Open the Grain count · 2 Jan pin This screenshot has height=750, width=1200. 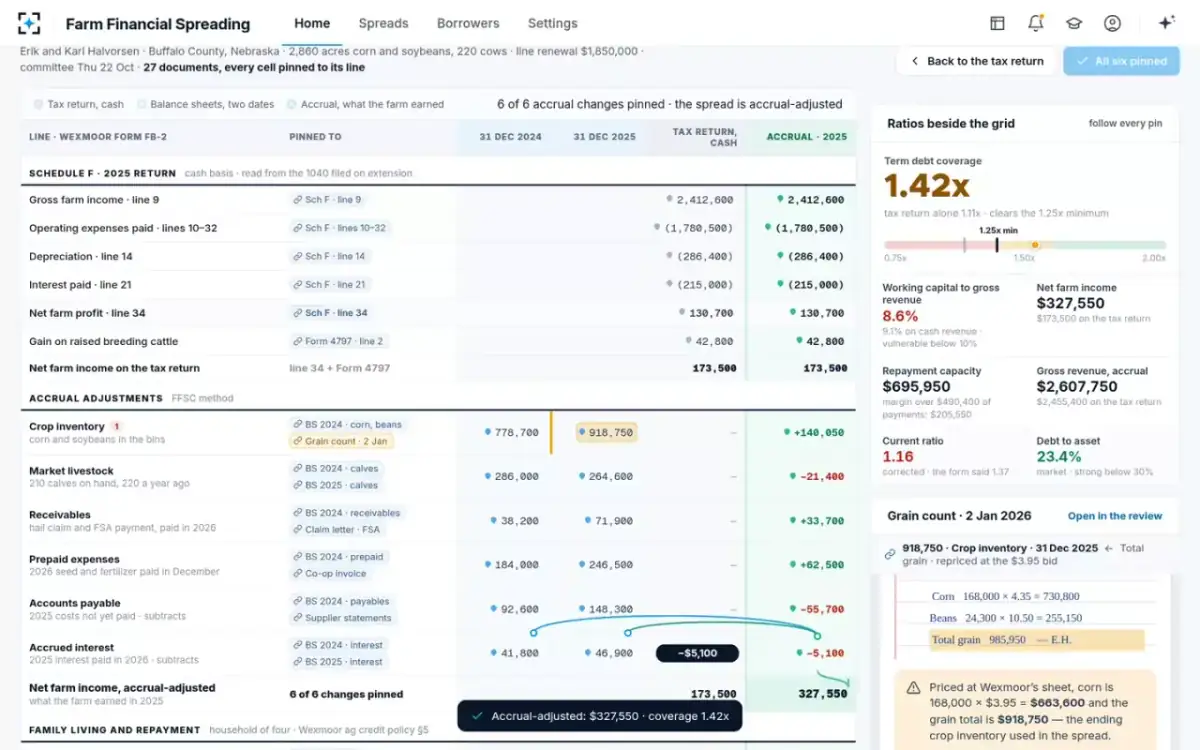click(x=342, y=441)
